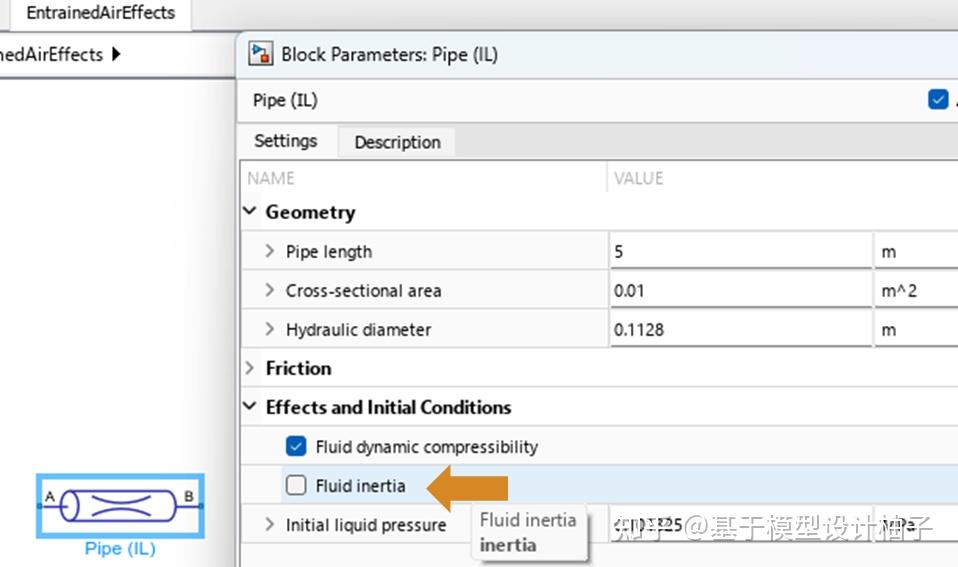Expand the Cross-sectional area row

coord(269,291)
